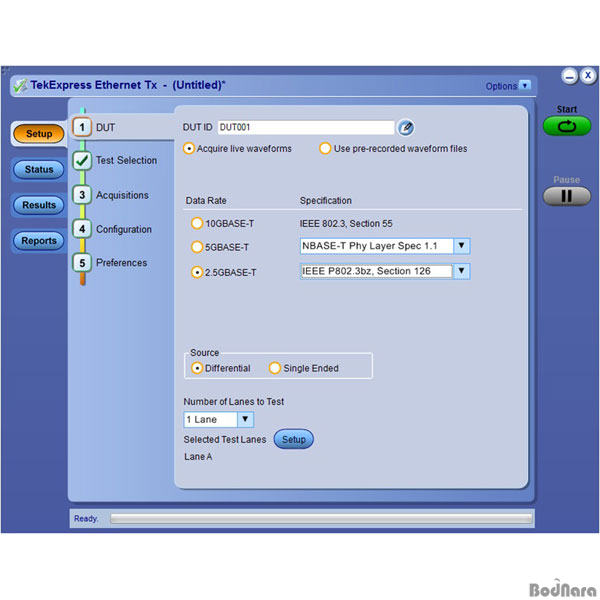Image resolution: width=600 pixels, height=600 pixels.
Task: Click the DUT ID input field
Action: click(306, 127)
